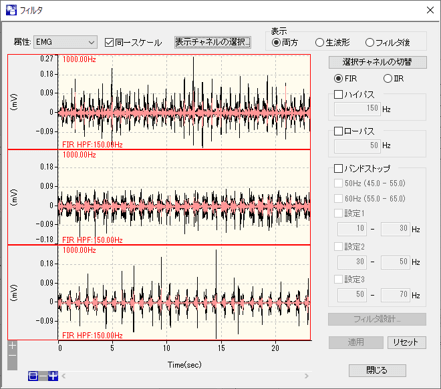Click the 表示チャネルの選択 button
441x389 pixels.
point(212,42)
